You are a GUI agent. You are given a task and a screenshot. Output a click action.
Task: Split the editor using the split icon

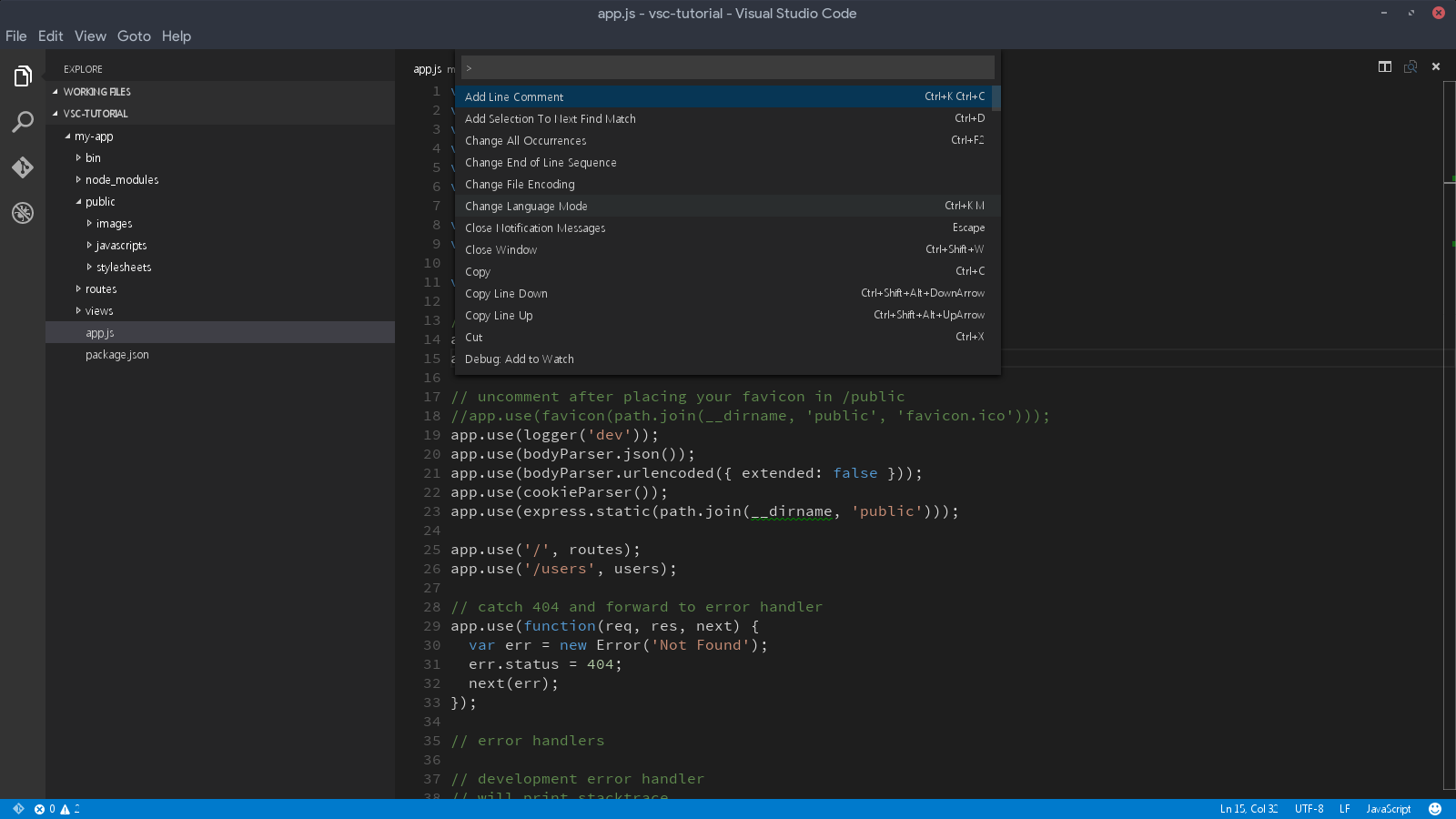point(1385,66)
